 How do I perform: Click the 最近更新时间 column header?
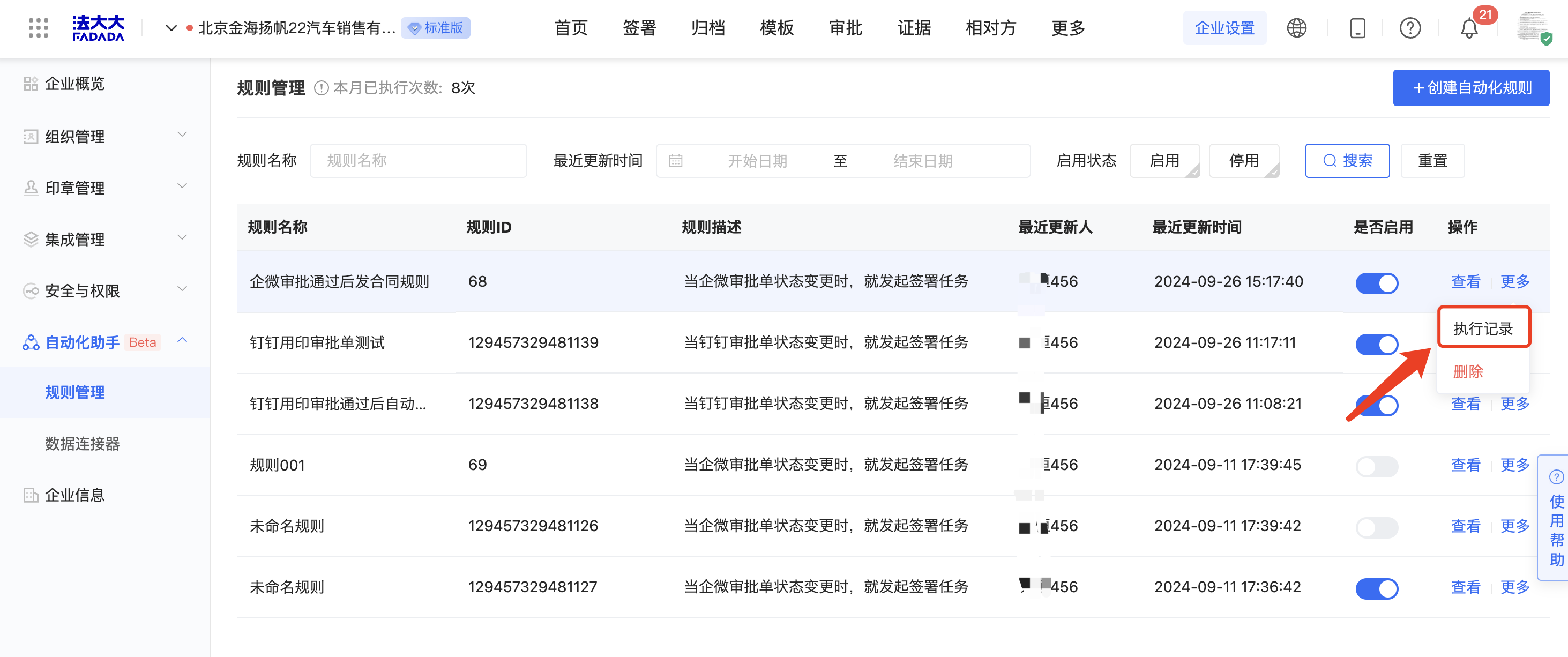coord(1197,227)
